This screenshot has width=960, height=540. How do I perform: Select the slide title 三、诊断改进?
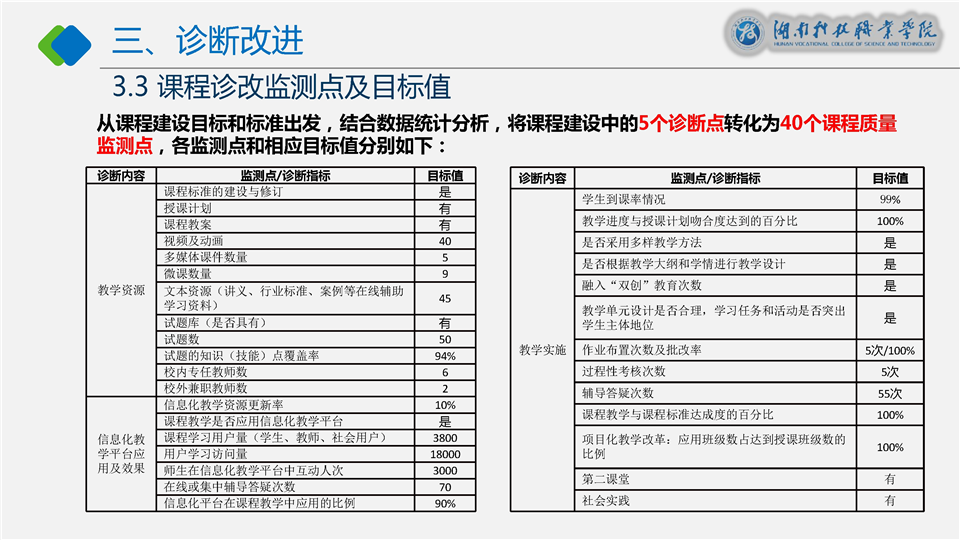coord(207,41)
